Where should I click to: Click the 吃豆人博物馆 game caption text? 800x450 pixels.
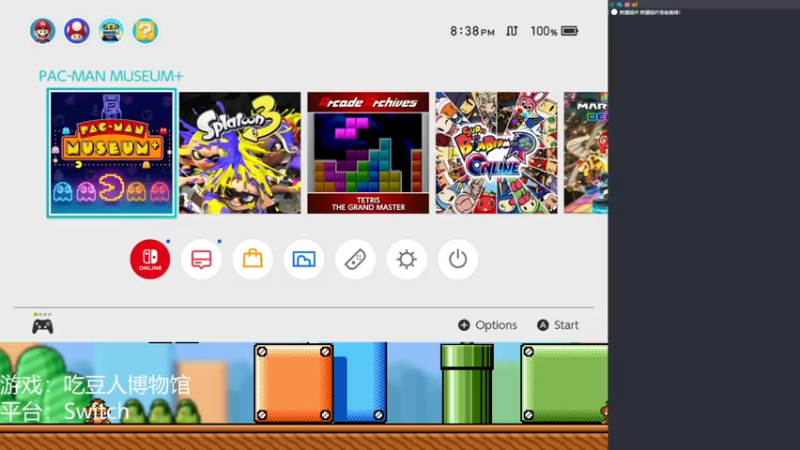click(x=127, y=385)
